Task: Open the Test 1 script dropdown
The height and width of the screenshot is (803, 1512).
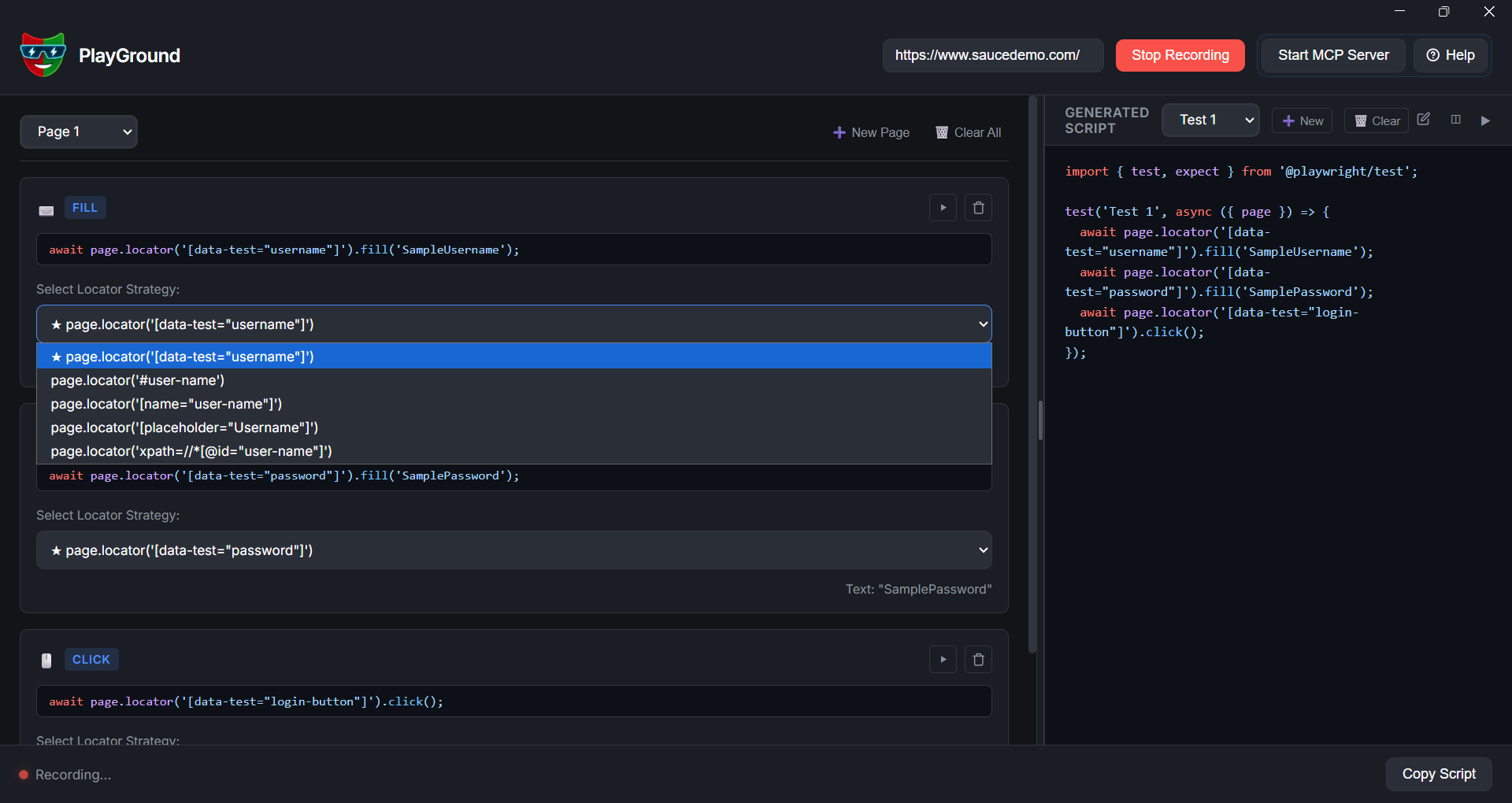Action: click(1210, 120)
